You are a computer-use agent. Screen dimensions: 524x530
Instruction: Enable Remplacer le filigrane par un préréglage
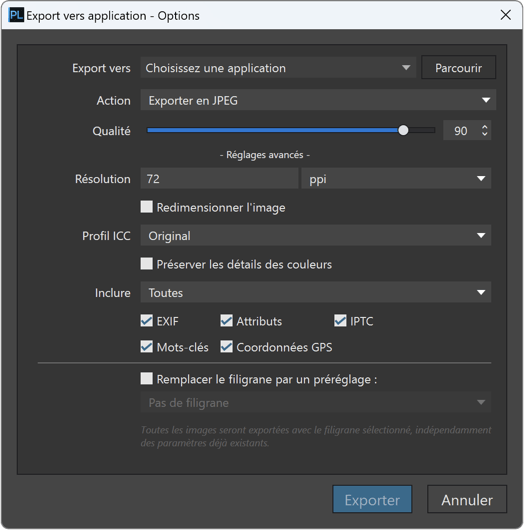click(146, 379)
